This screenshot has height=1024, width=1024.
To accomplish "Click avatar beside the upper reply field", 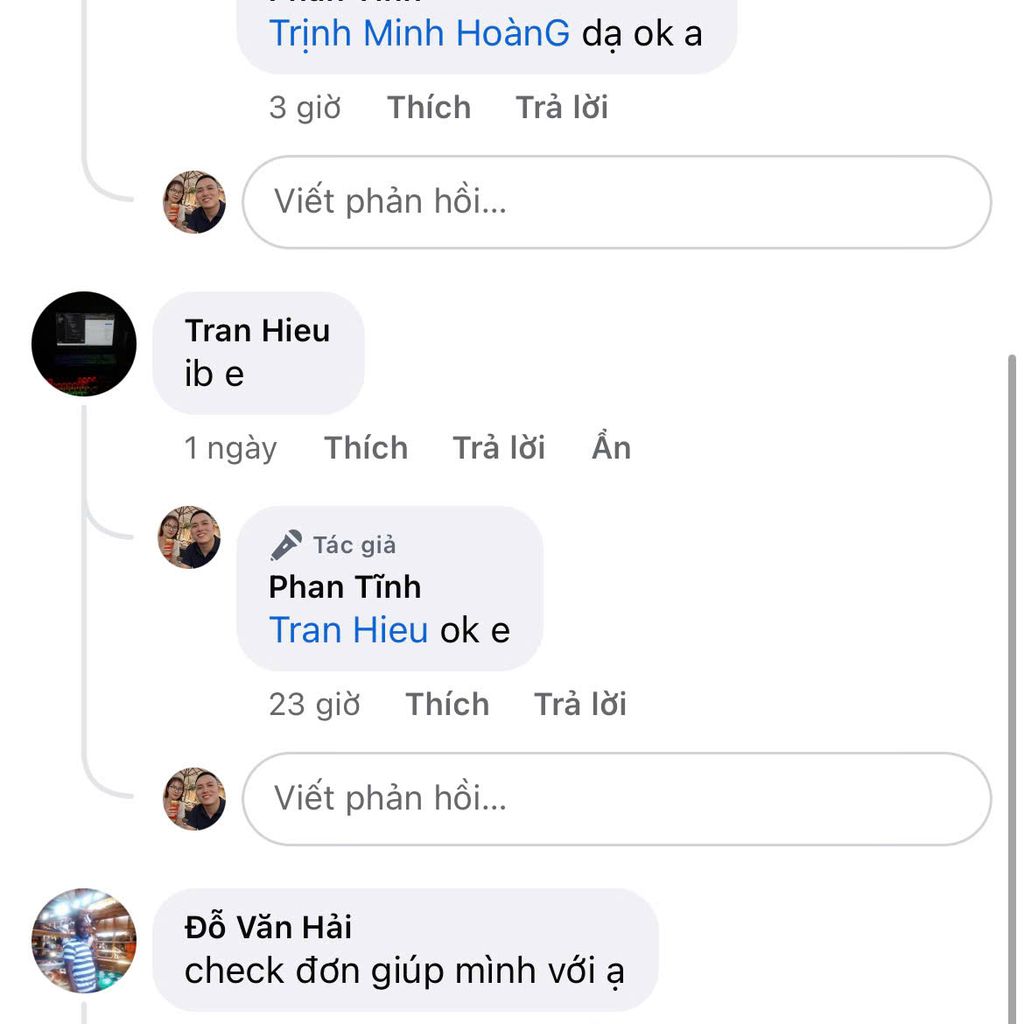I will click(194, 202).
